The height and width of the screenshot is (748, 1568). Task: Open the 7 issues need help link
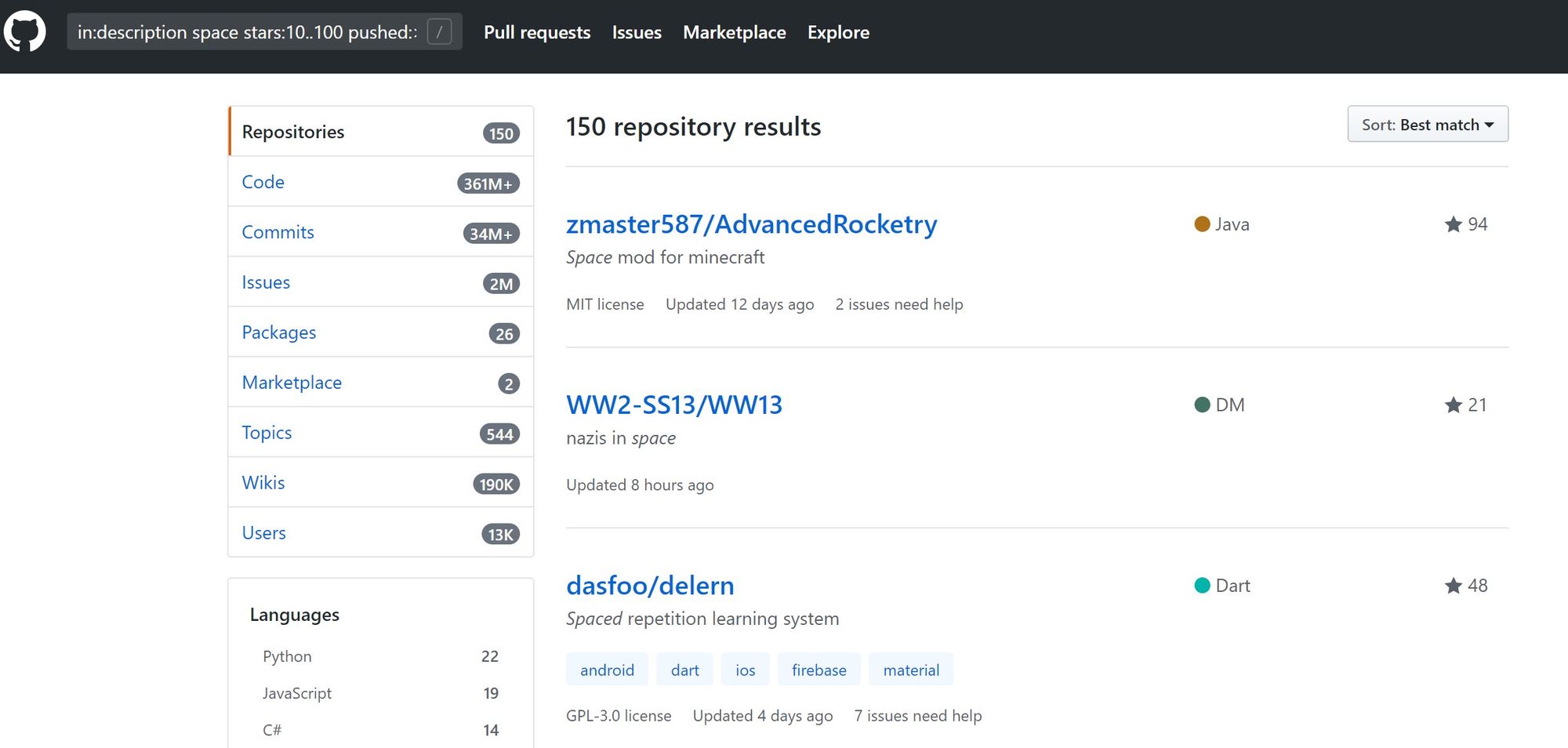tap(918, 716)
